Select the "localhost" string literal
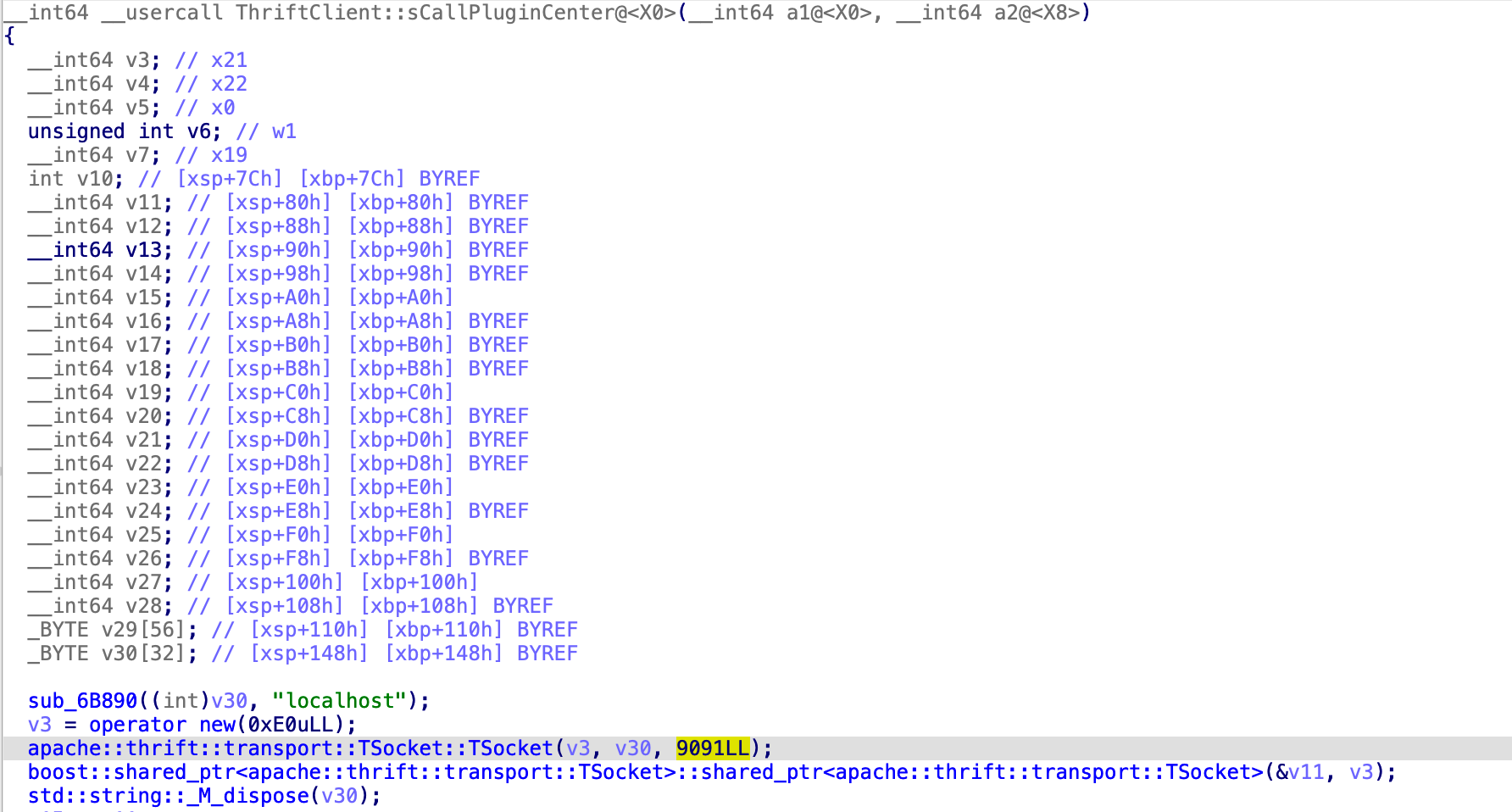1512x812 pixels. 339,701
